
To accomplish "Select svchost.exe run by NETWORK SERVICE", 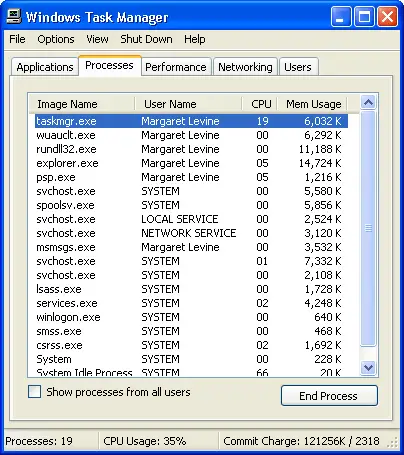I will [191, 233].
